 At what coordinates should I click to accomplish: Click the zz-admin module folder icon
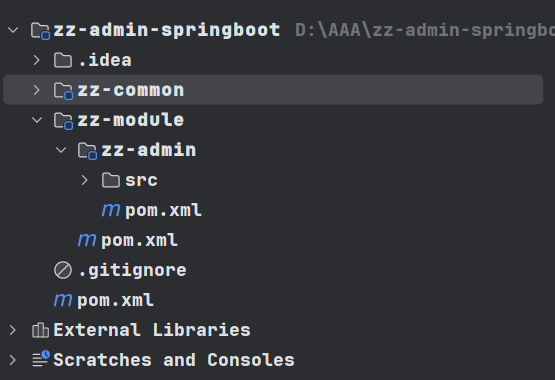click(87, 151)
